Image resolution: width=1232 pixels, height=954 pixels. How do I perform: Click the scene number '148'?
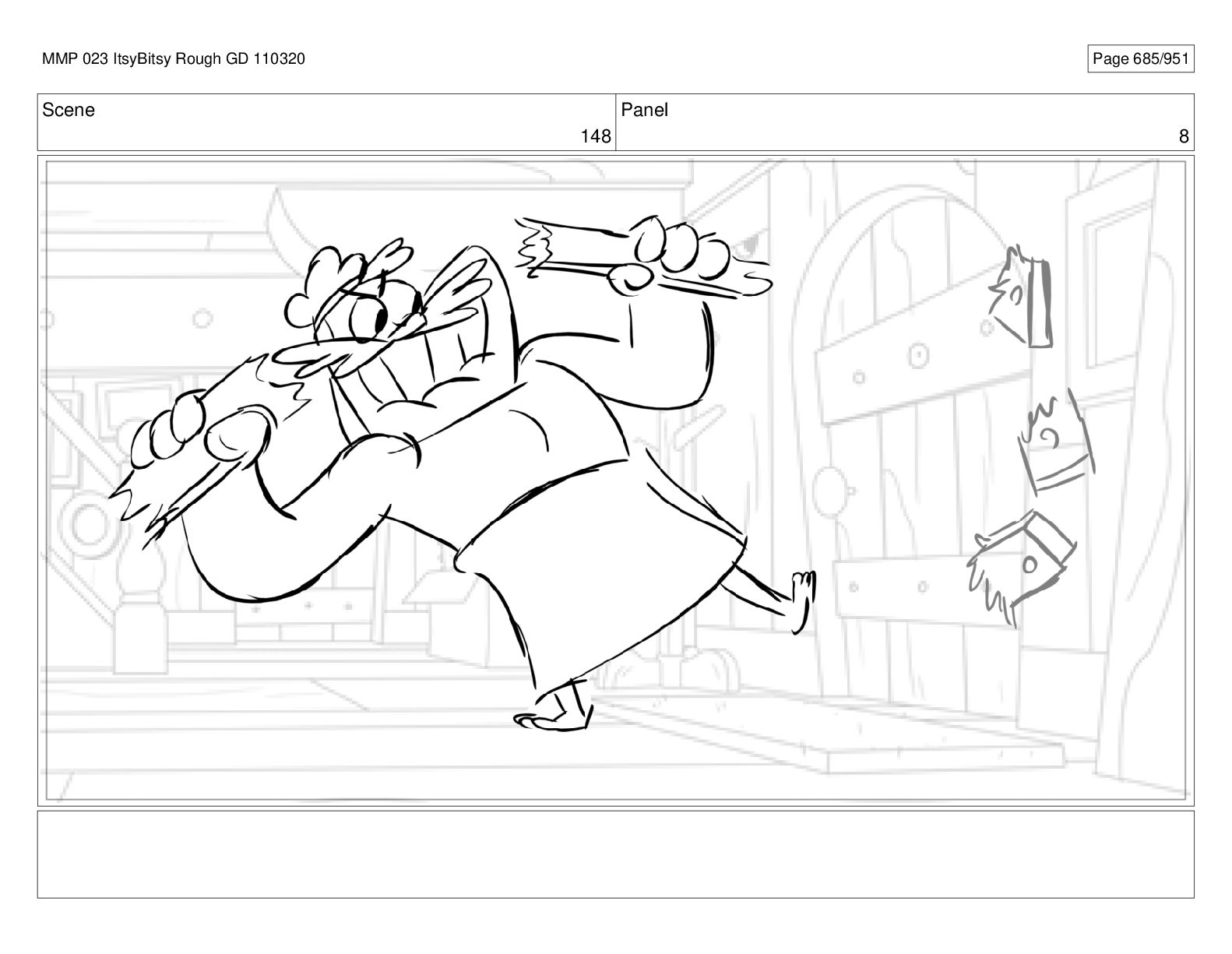pos(596,136)
